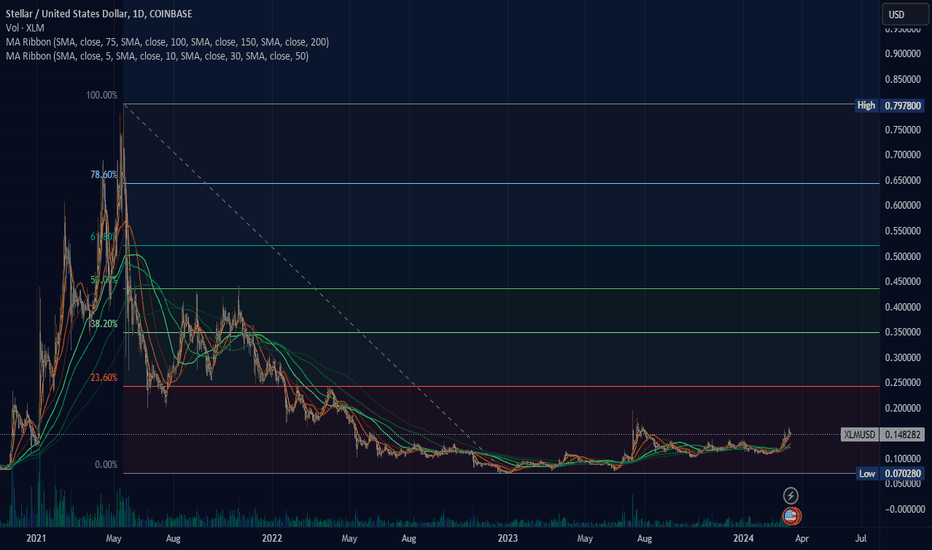Click the 0.900000 price axis value

coord(903,54)
